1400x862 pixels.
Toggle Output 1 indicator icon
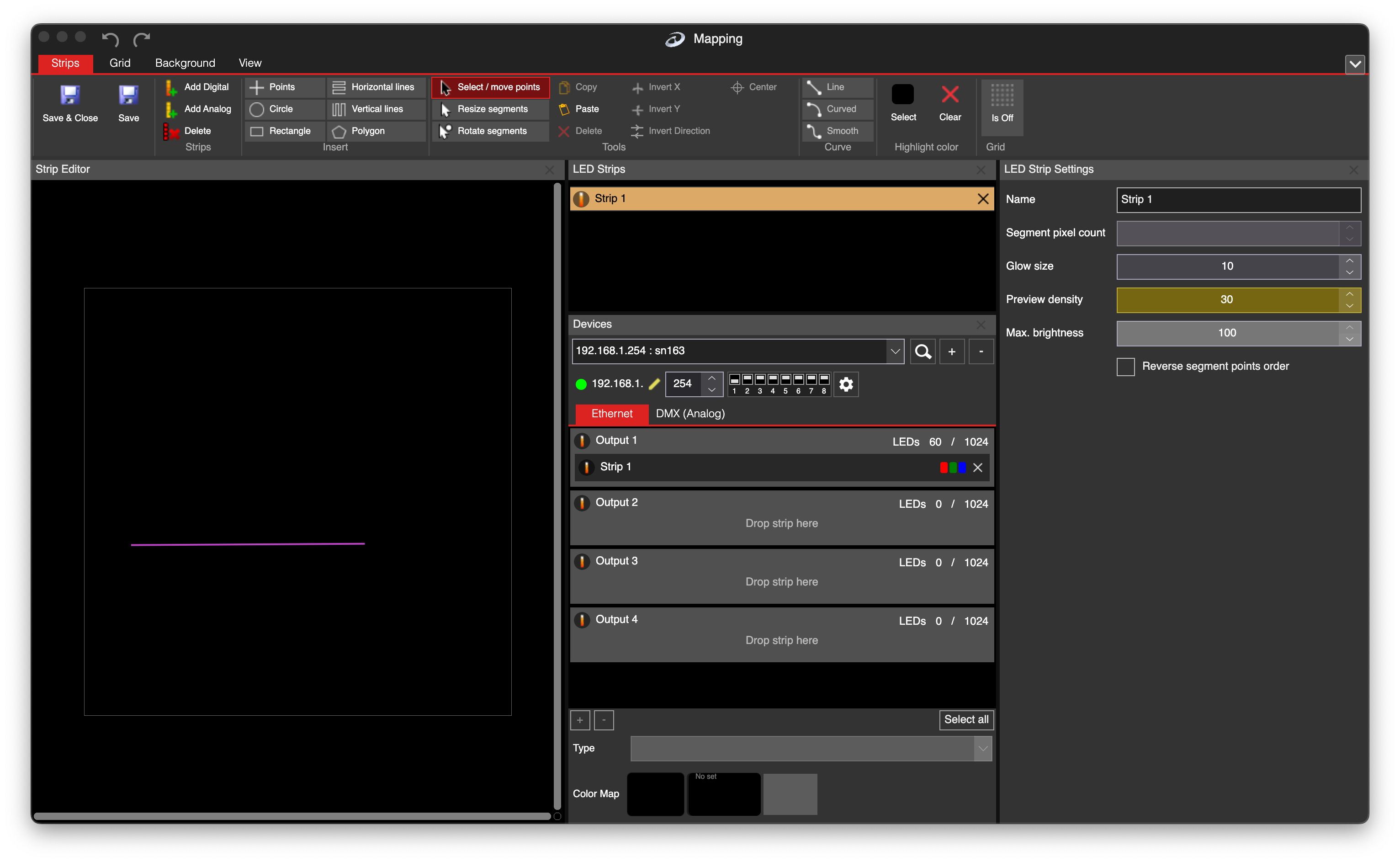coord(582,441)
